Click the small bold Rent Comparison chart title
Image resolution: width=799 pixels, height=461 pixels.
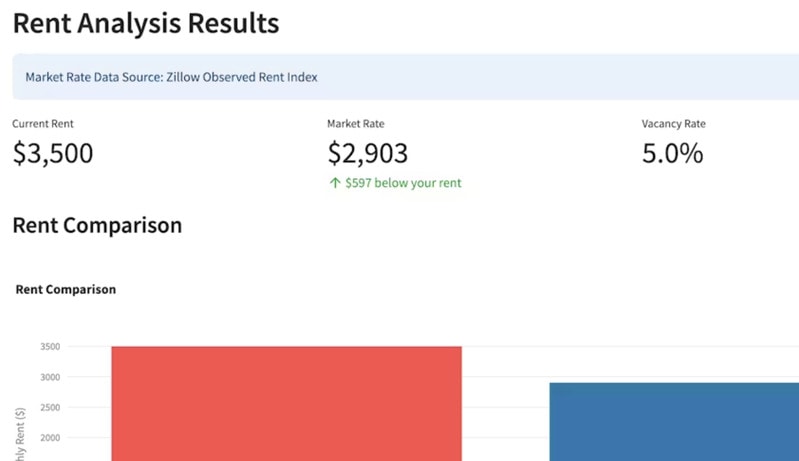tap(66, 290)
